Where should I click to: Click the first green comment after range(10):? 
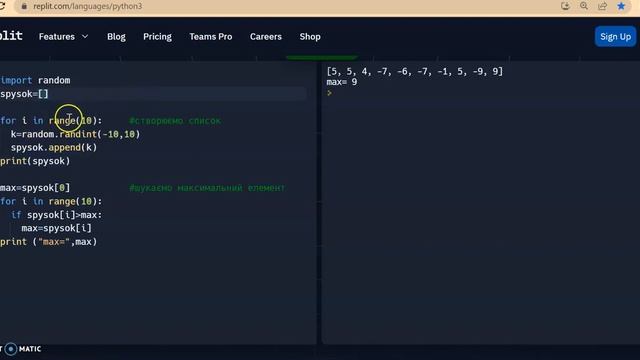pyautogui.click(x=175, y=121)
